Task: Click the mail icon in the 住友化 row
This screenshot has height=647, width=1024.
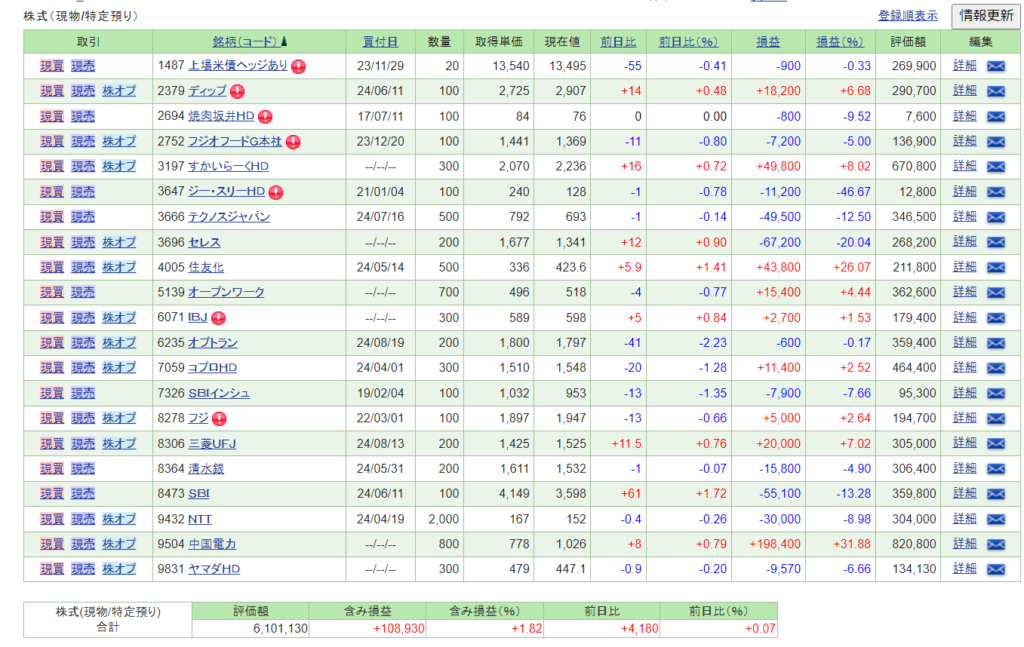Action: [x=995, y=267]
